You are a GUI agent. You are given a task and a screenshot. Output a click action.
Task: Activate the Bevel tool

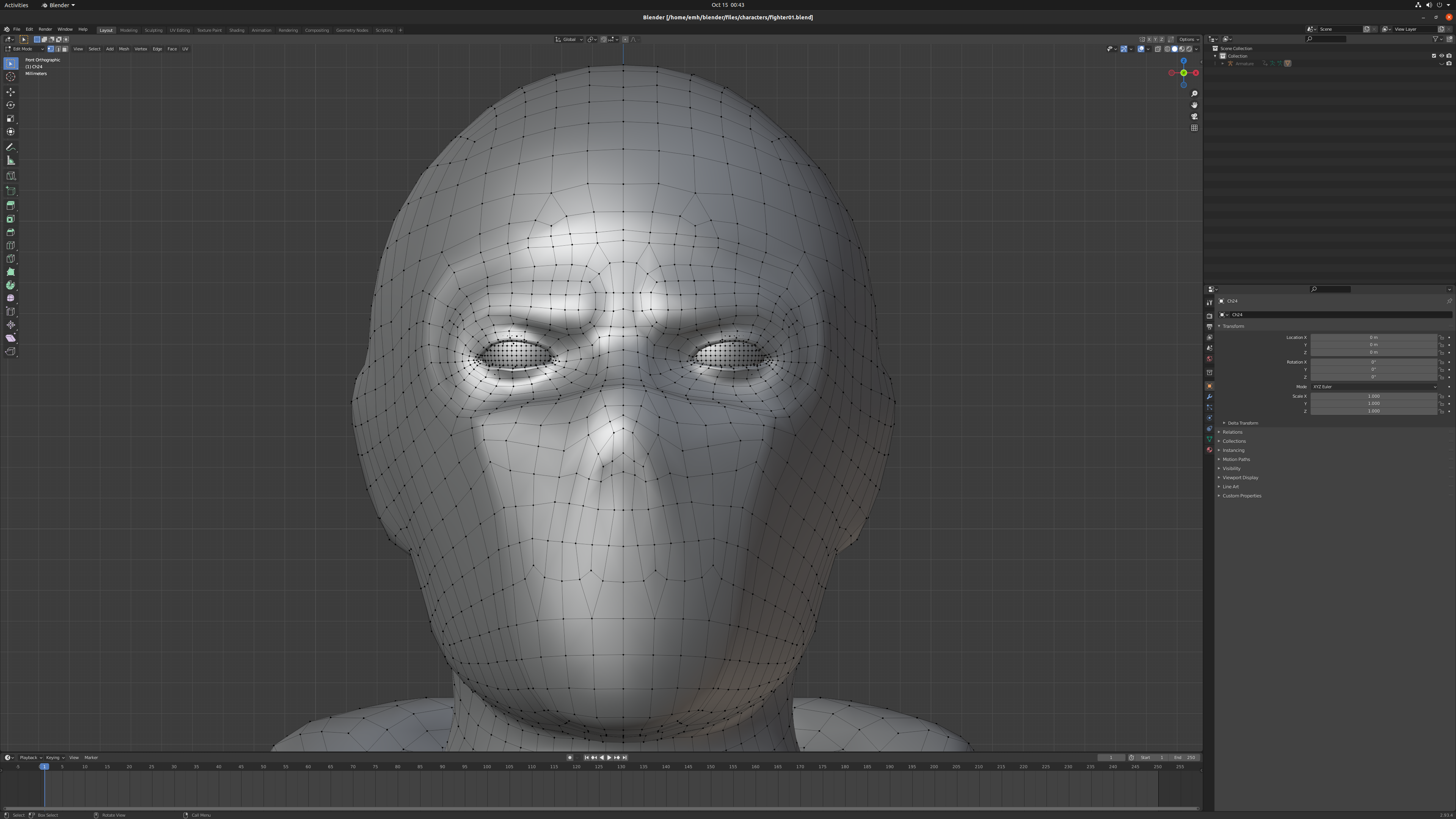point(11,232)
